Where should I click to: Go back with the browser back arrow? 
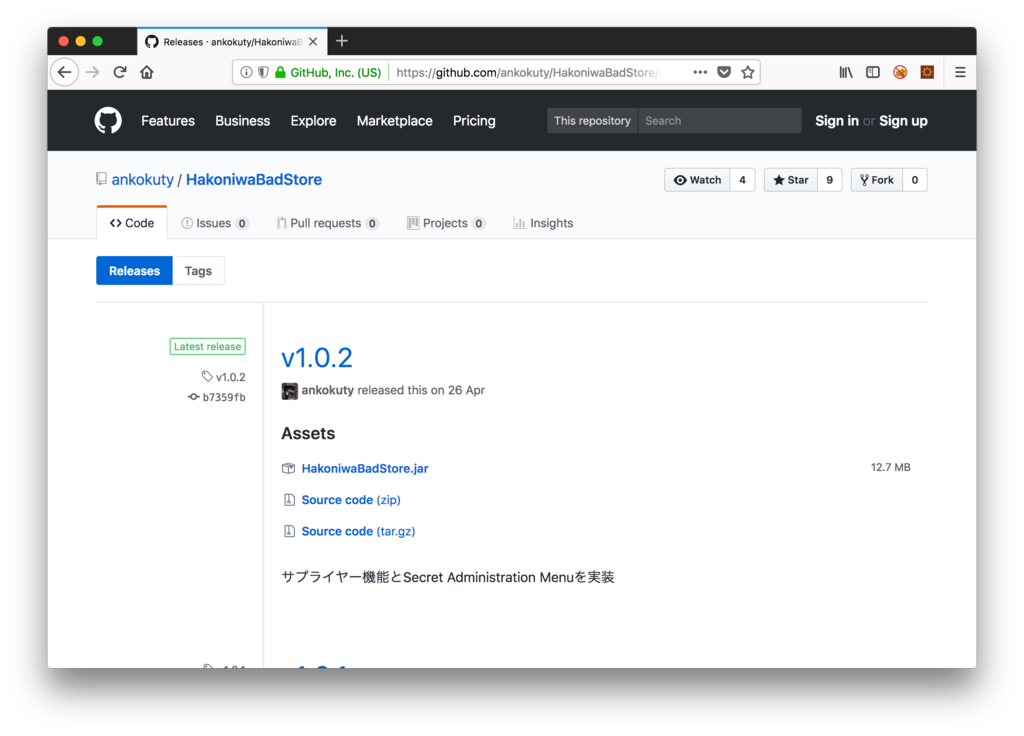64,72
